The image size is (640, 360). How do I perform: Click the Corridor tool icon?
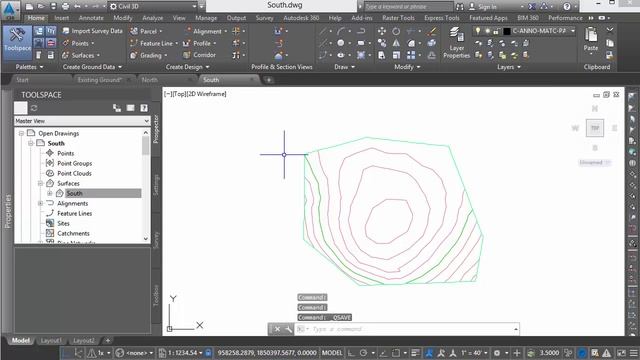pyautogui.click(x=187, y=55)
